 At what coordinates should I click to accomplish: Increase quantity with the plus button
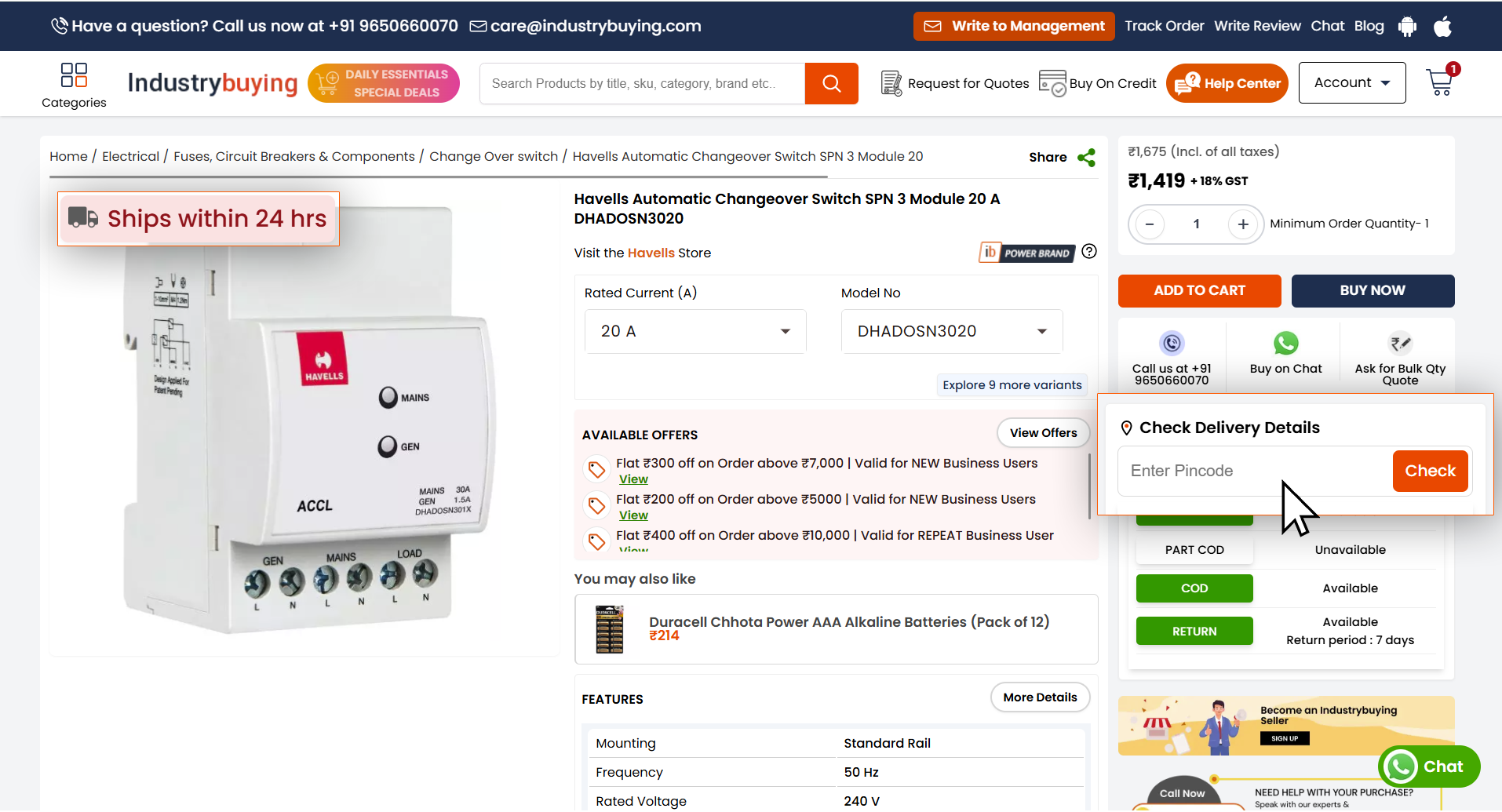pos(1243,224)
